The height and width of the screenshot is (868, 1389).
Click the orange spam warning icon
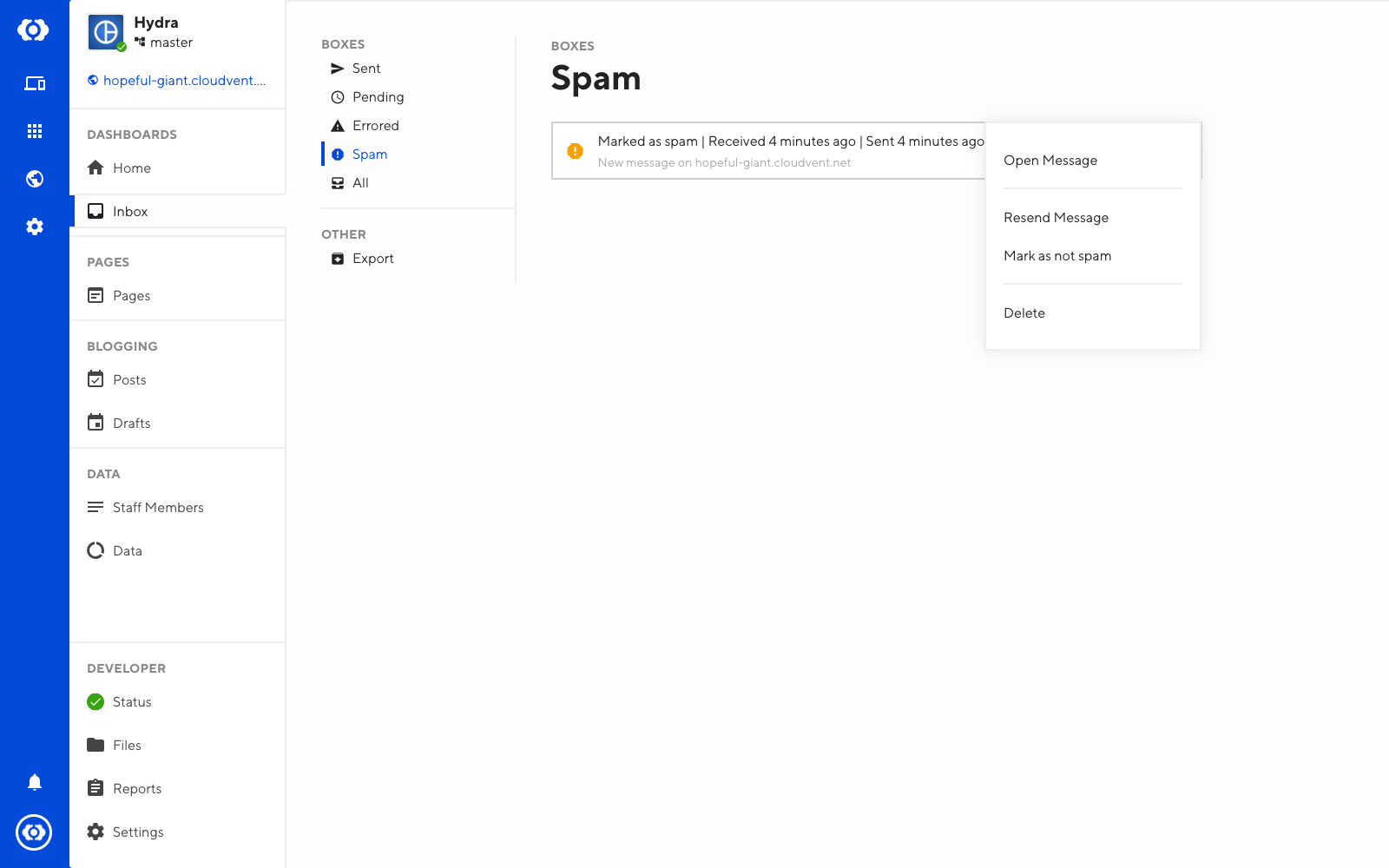575,151
